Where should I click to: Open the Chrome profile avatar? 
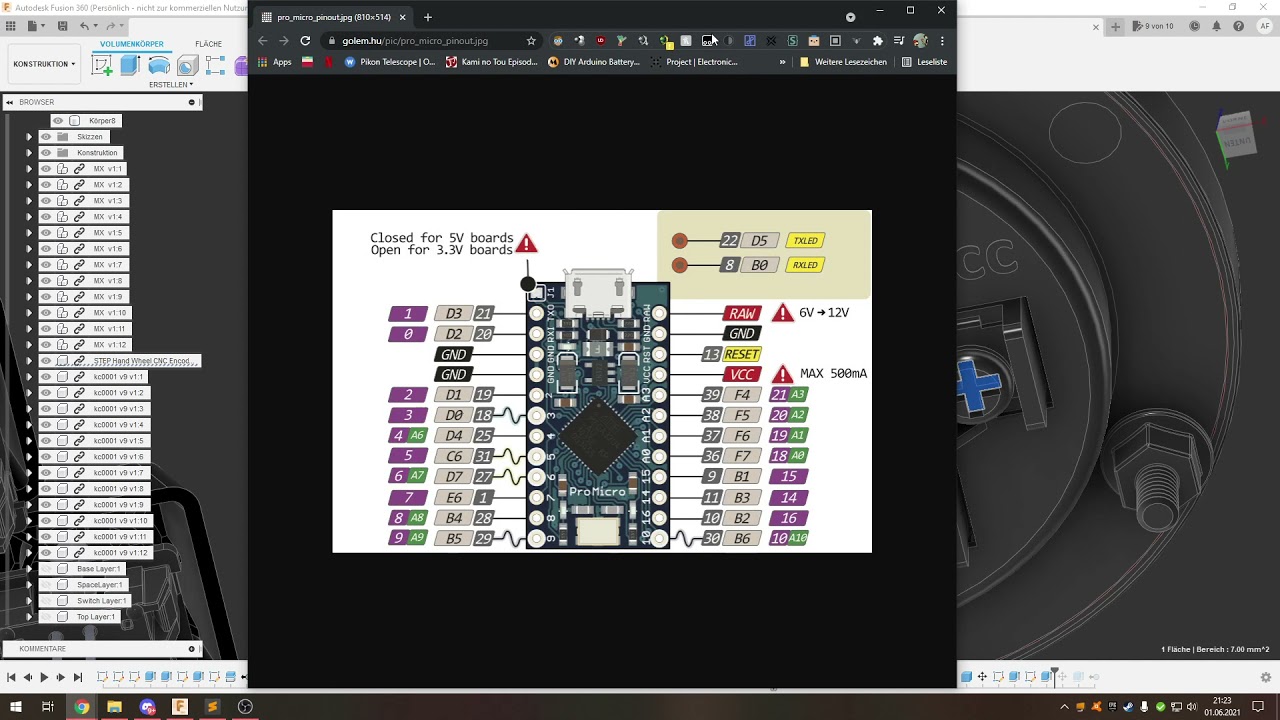pos(920,41)
